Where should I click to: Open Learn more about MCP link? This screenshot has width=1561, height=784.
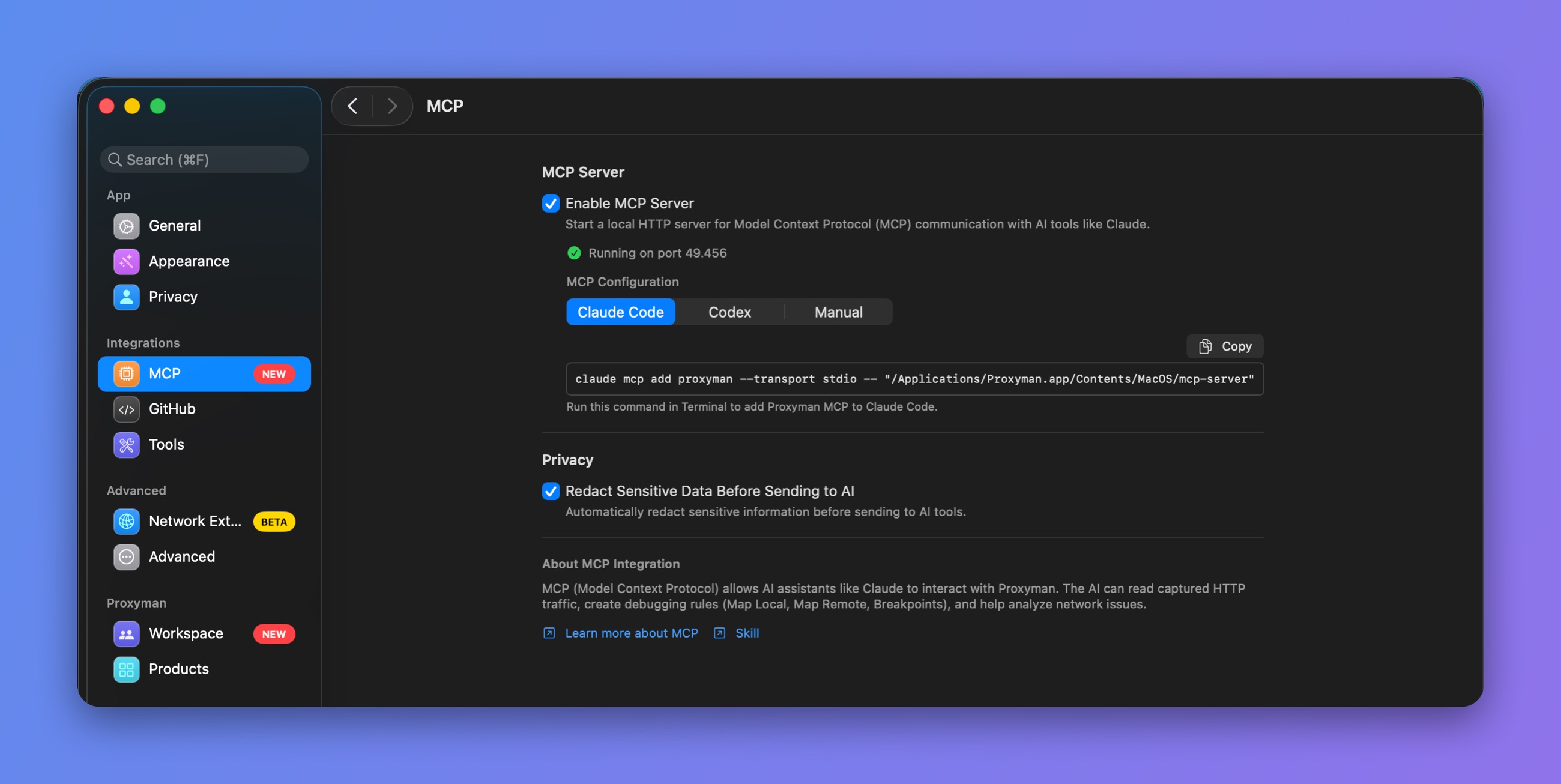coord(632,633)
